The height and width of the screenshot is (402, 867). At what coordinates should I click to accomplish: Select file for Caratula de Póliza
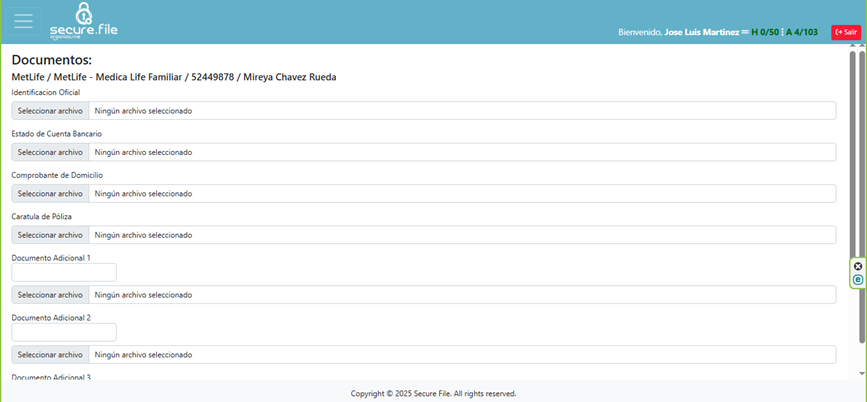coord(50,235)
